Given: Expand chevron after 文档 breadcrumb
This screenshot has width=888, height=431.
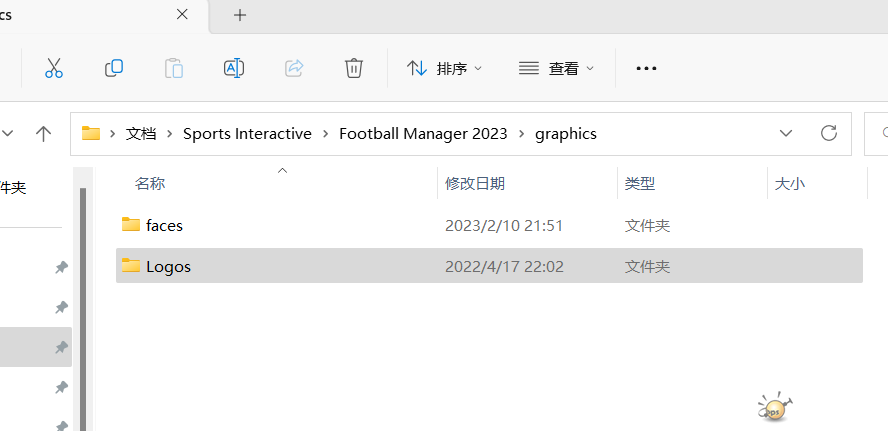Looking at the screenshot, I should click(x=169, y=134).
